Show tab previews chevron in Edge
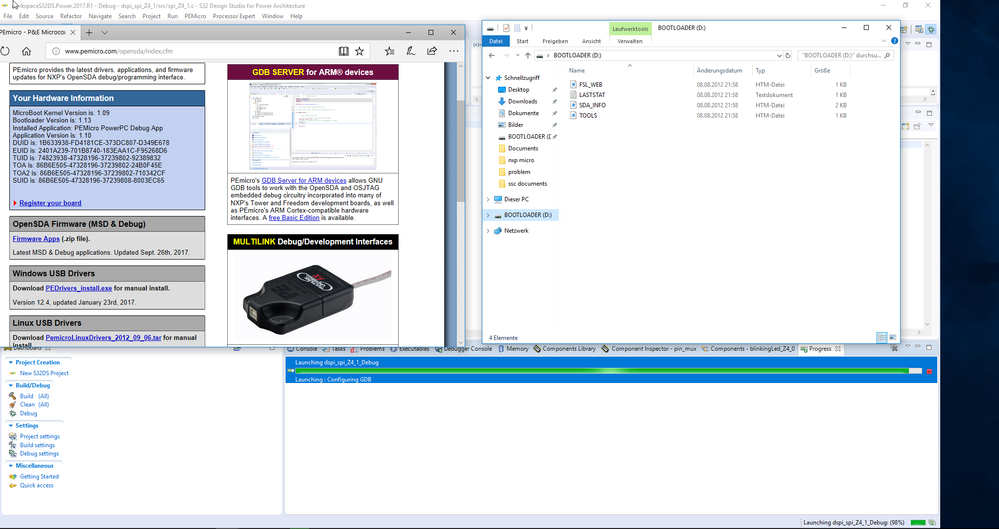Screen dimensions: 999x529 click(x=104, y=33)
